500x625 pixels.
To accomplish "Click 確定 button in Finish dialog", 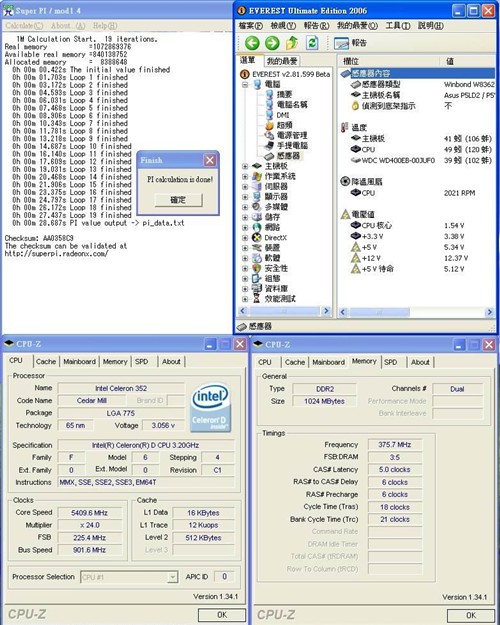I will coord(178,200).
